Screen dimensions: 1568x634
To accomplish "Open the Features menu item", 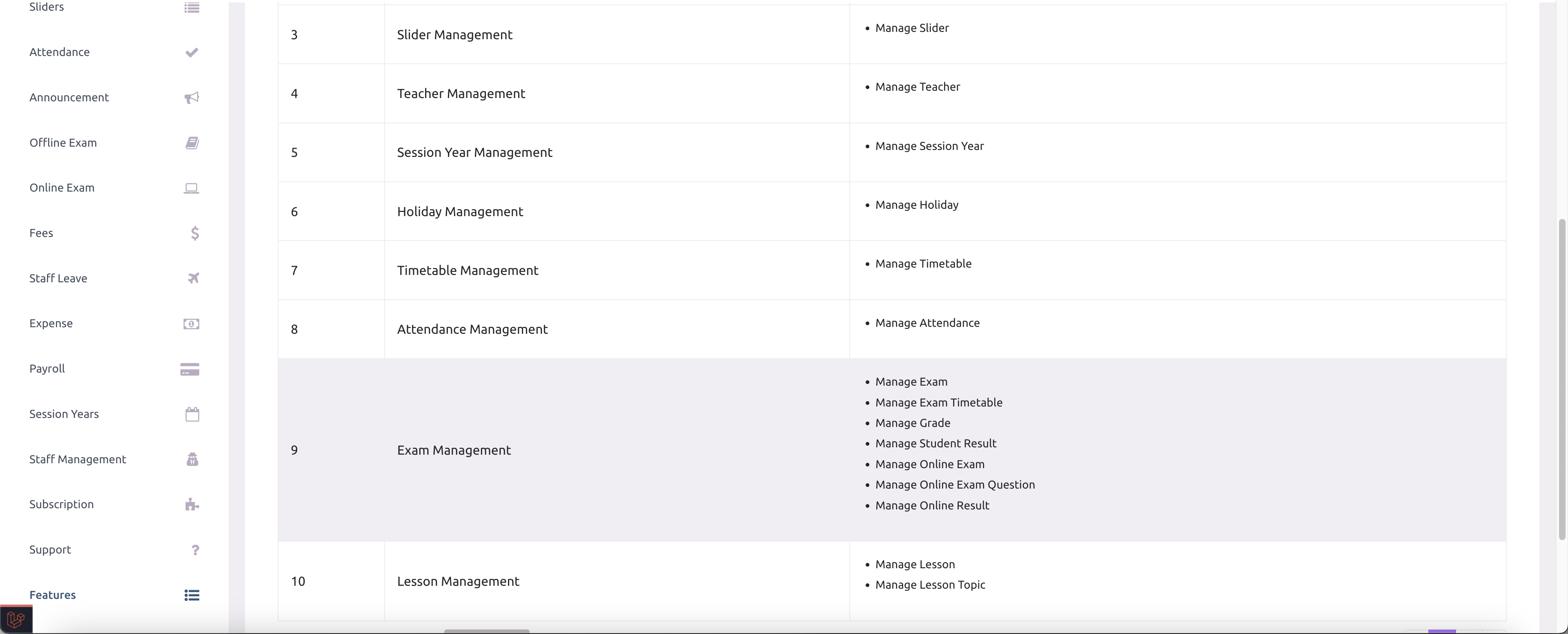I will coord(53,595).
